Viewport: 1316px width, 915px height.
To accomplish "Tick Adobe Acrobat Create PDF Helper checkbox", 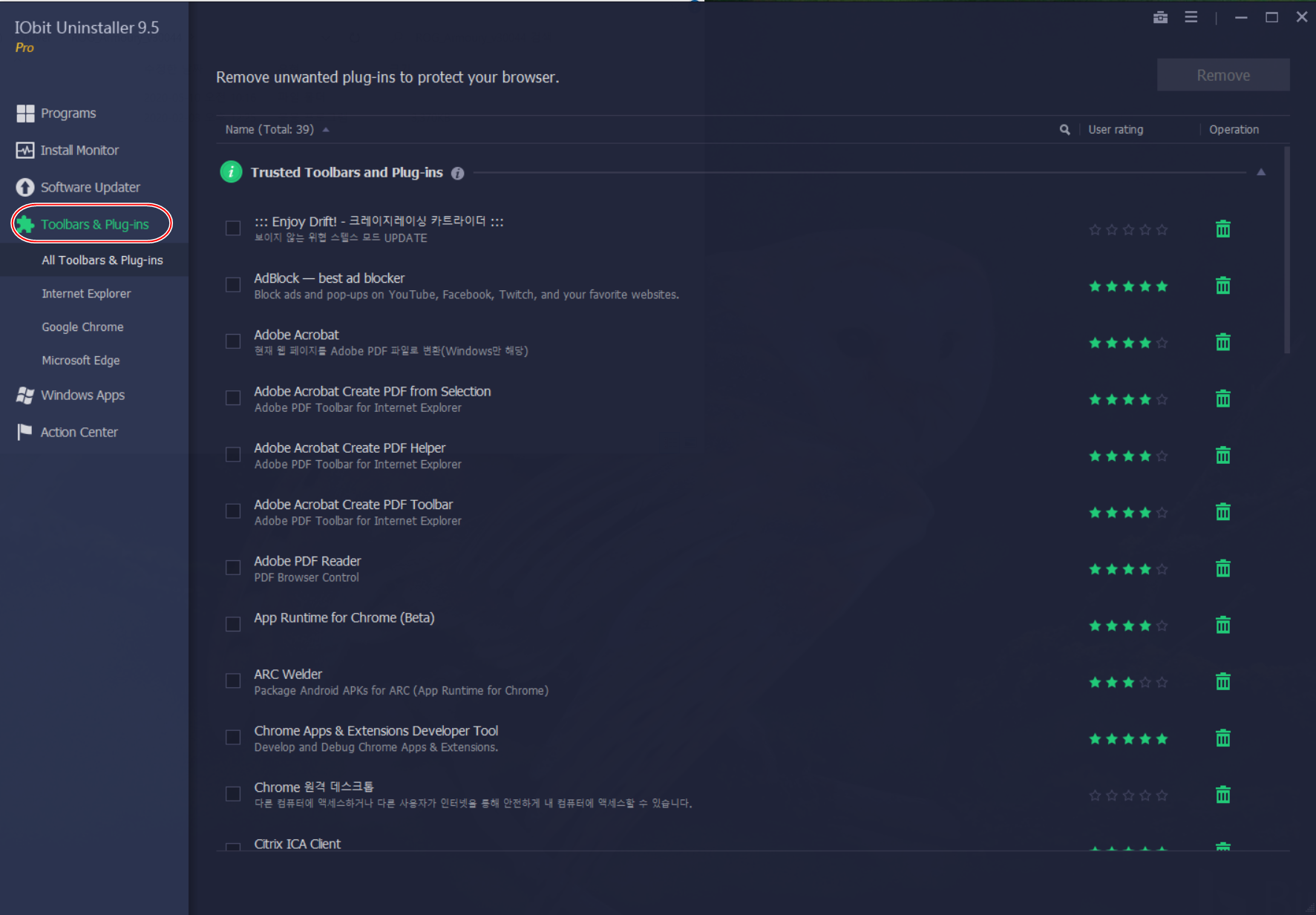I will (x=233, y=454).
